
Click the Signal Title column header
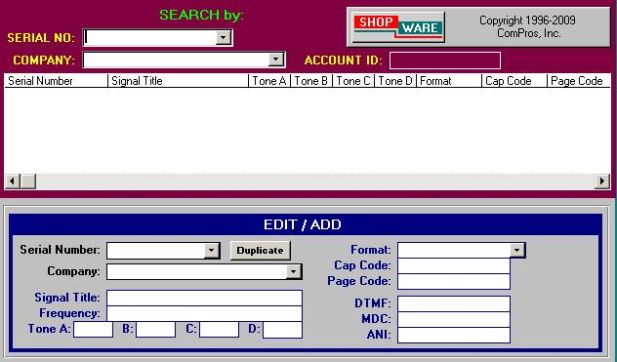click(x=178, y=81)
